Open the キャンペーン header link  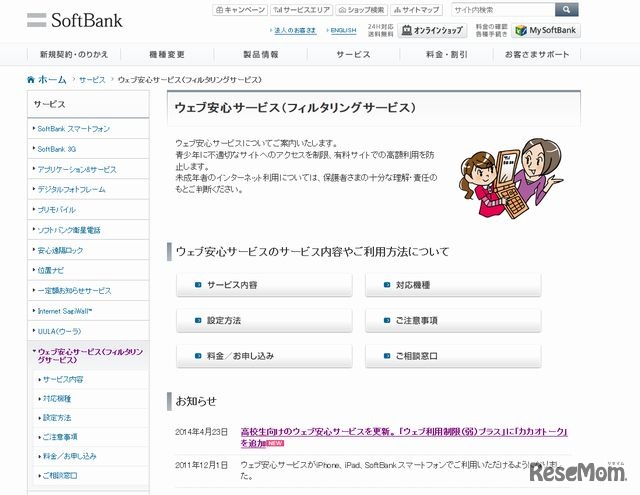pyautogui.click(x=240, y=10)
